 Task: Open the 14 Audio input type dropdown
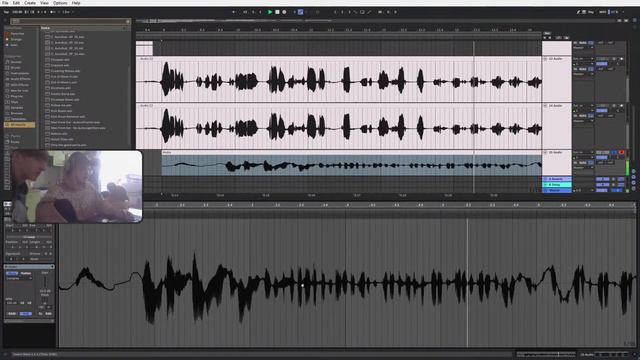point(583,106)
